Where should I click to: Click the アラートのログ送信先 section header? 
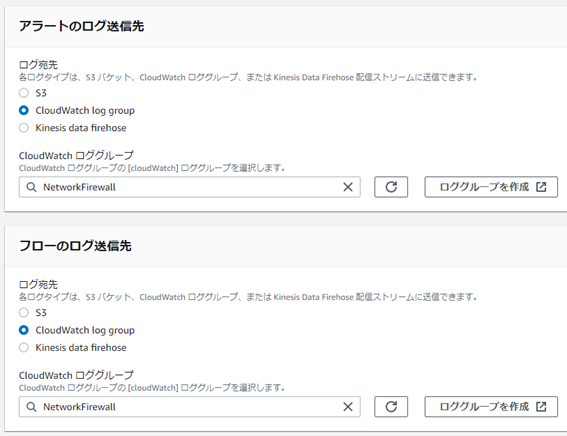[81, 26]
